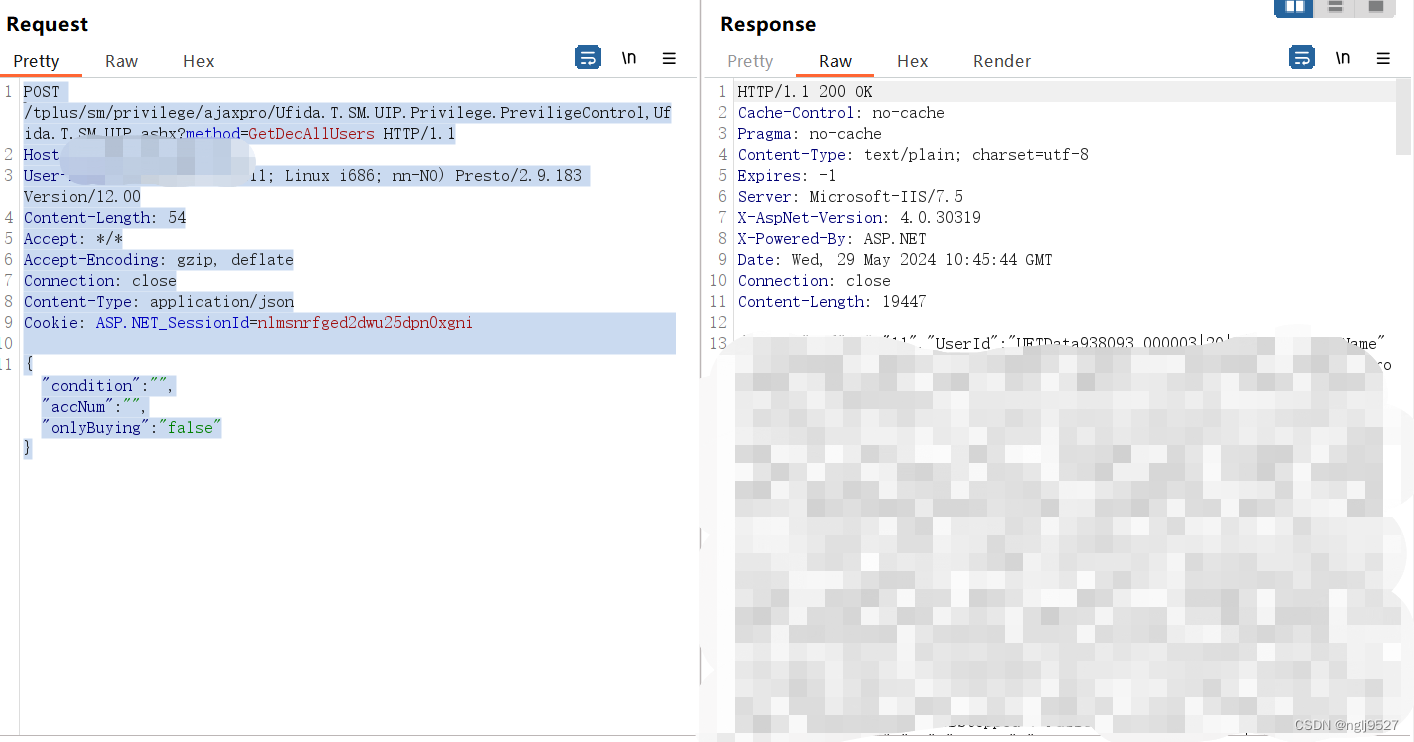Screen dimensions: 1414x742
Task: Click the Pragma: no-cache response header
Action: tap(810, 134)
